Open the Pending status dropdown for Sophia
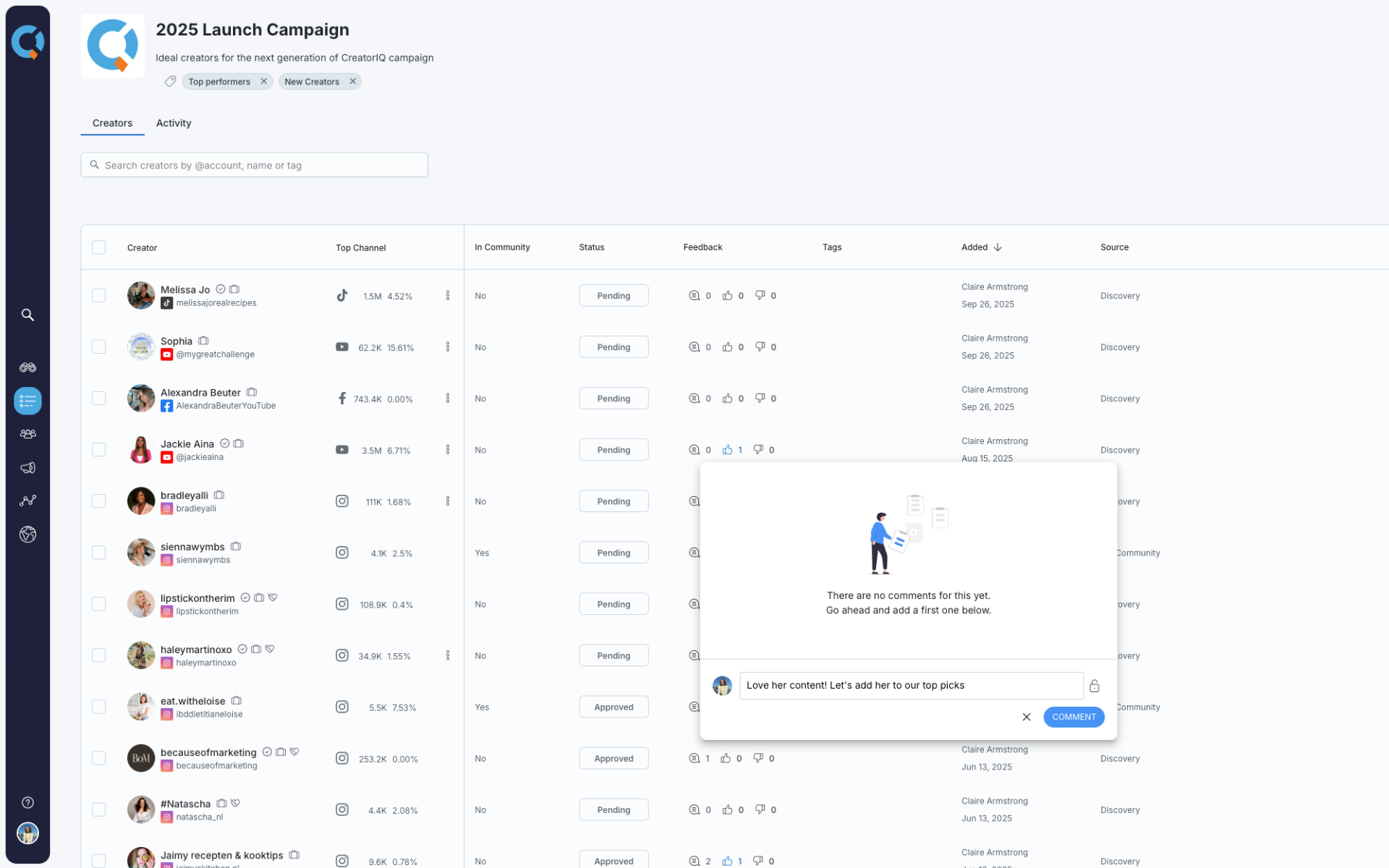Image resolution: width=1389 pixels, height=868 pixels. tap(613, 347)
